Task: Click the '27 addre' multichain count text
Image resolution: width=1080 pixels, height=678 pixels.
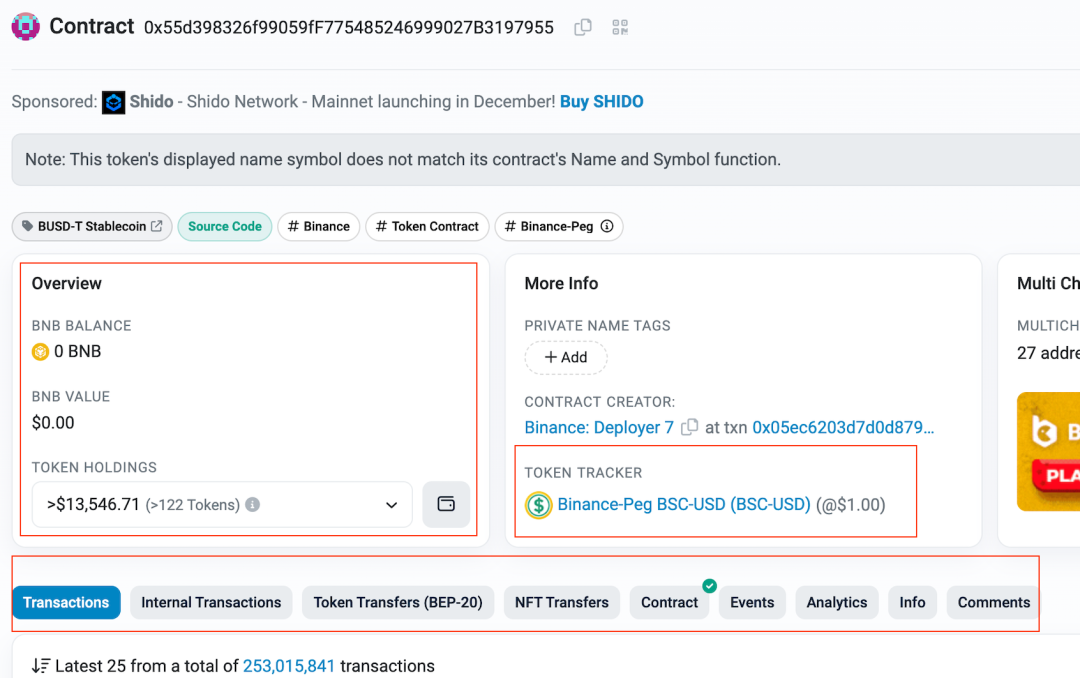Action: 1048,353
